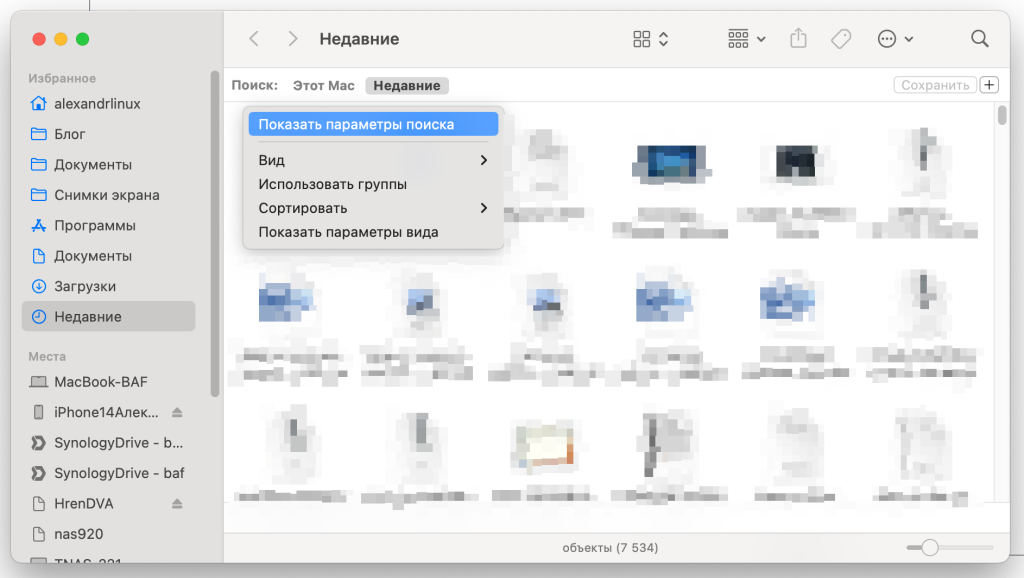Open the icon view switcher
Screen dimensions: 1024x578
[x=650, y=39]
